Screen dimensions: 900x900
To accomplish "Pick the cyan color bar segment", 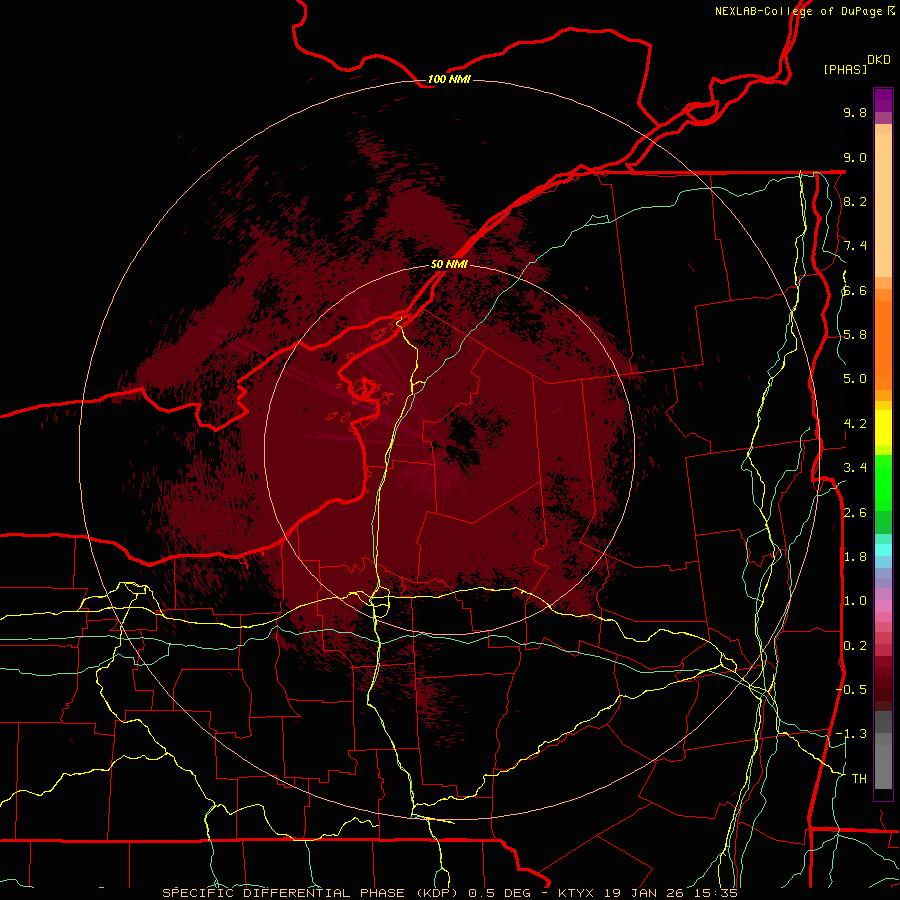I will pyautogui.click(x=883, y=550).
